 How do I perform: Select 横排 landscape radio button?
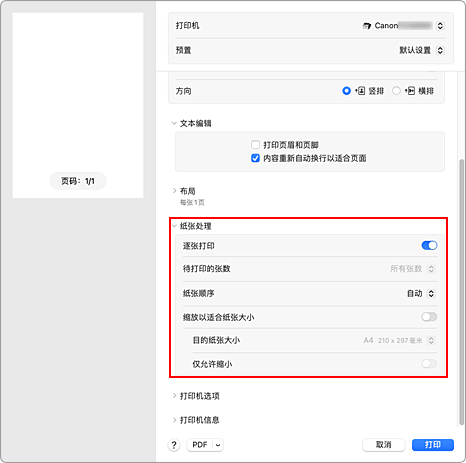tap(396, 91)
